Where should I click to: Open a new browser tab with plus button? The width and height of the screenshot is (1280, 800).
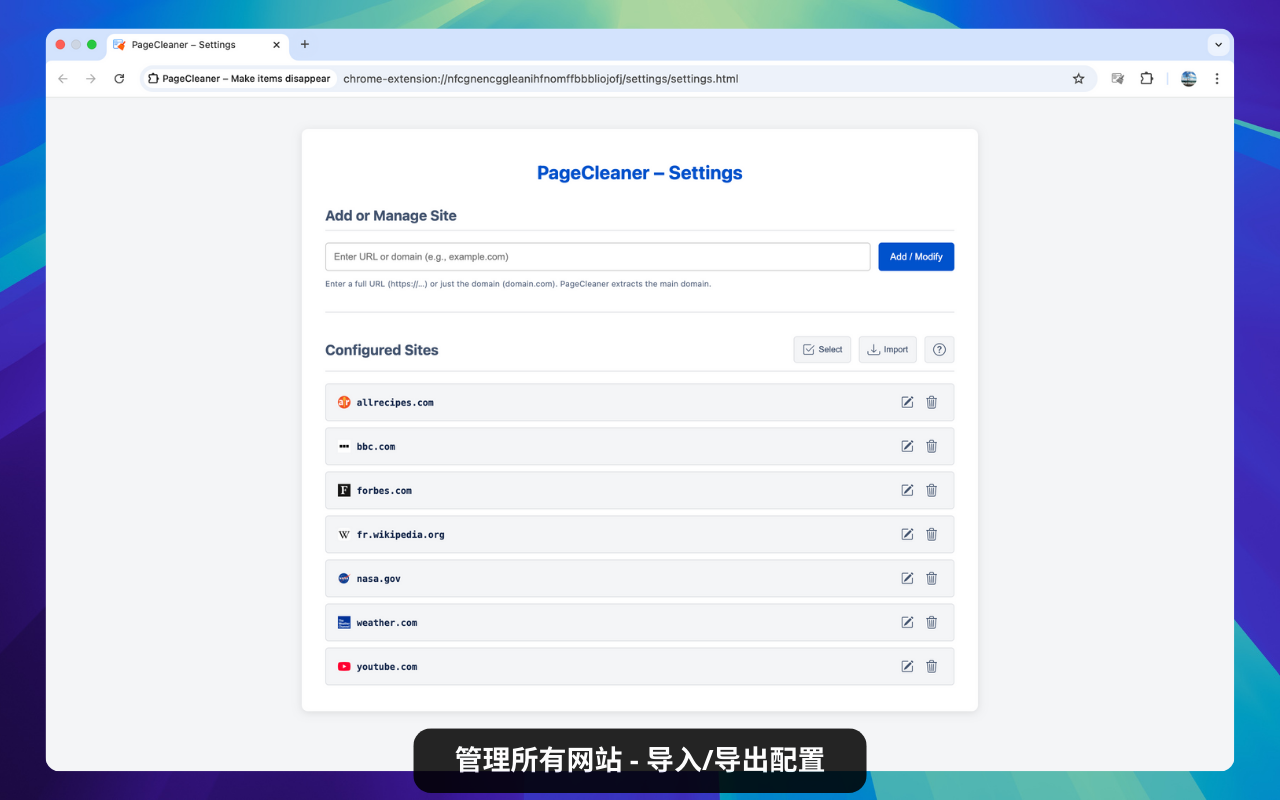tap(304, 44)
